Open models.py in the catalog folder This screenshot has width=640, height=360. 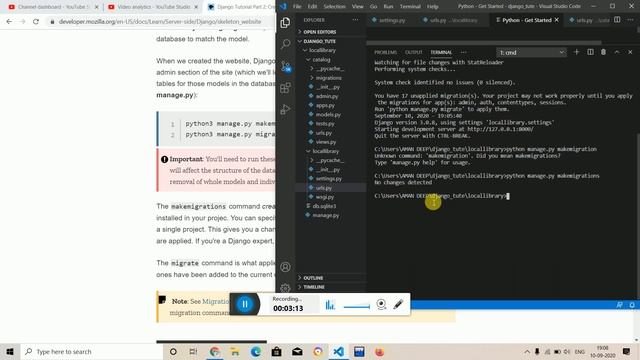[x=328, y=115]
